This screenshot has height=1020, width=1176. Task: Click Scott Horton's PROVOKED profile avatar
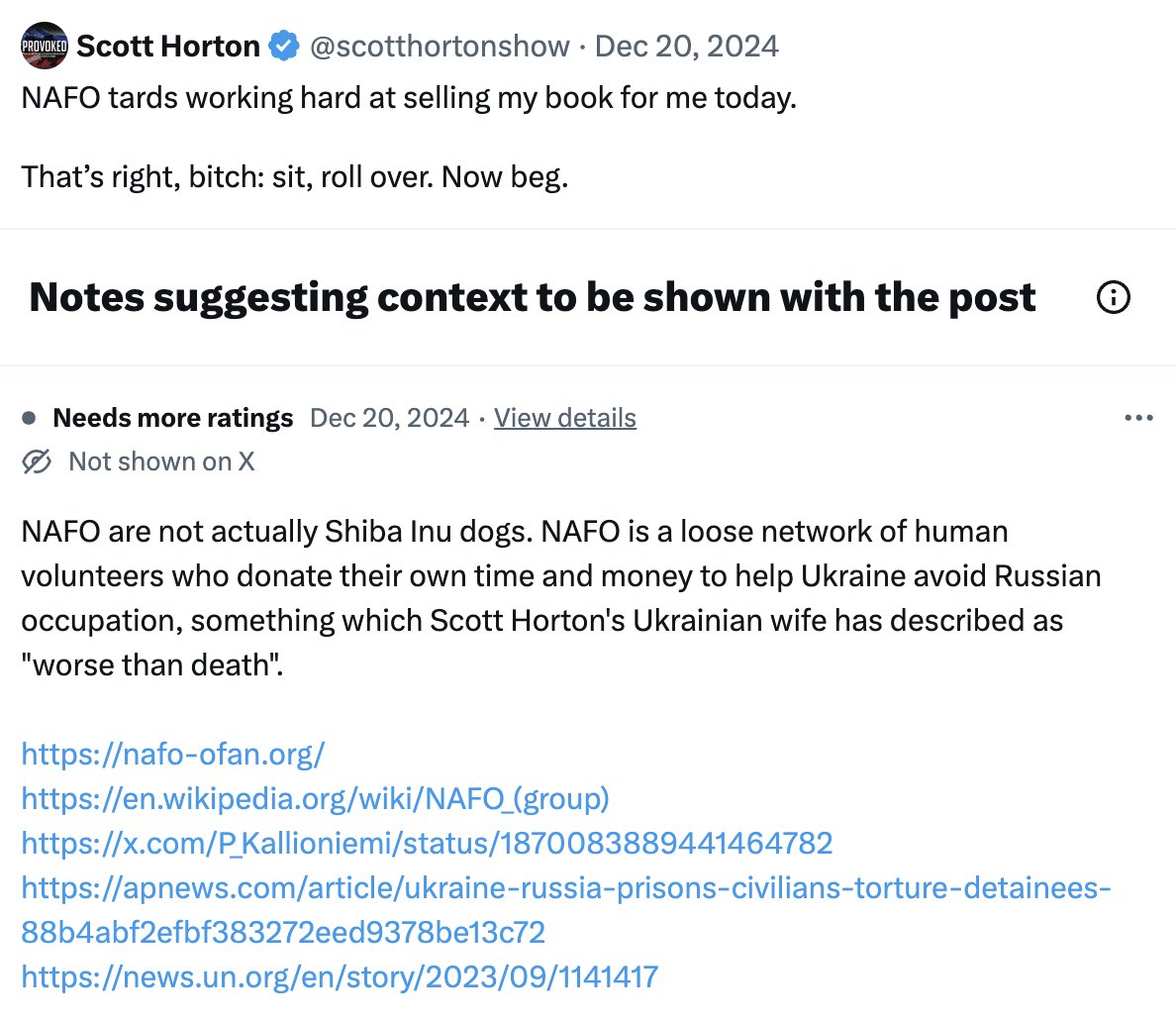click(45, 46)
